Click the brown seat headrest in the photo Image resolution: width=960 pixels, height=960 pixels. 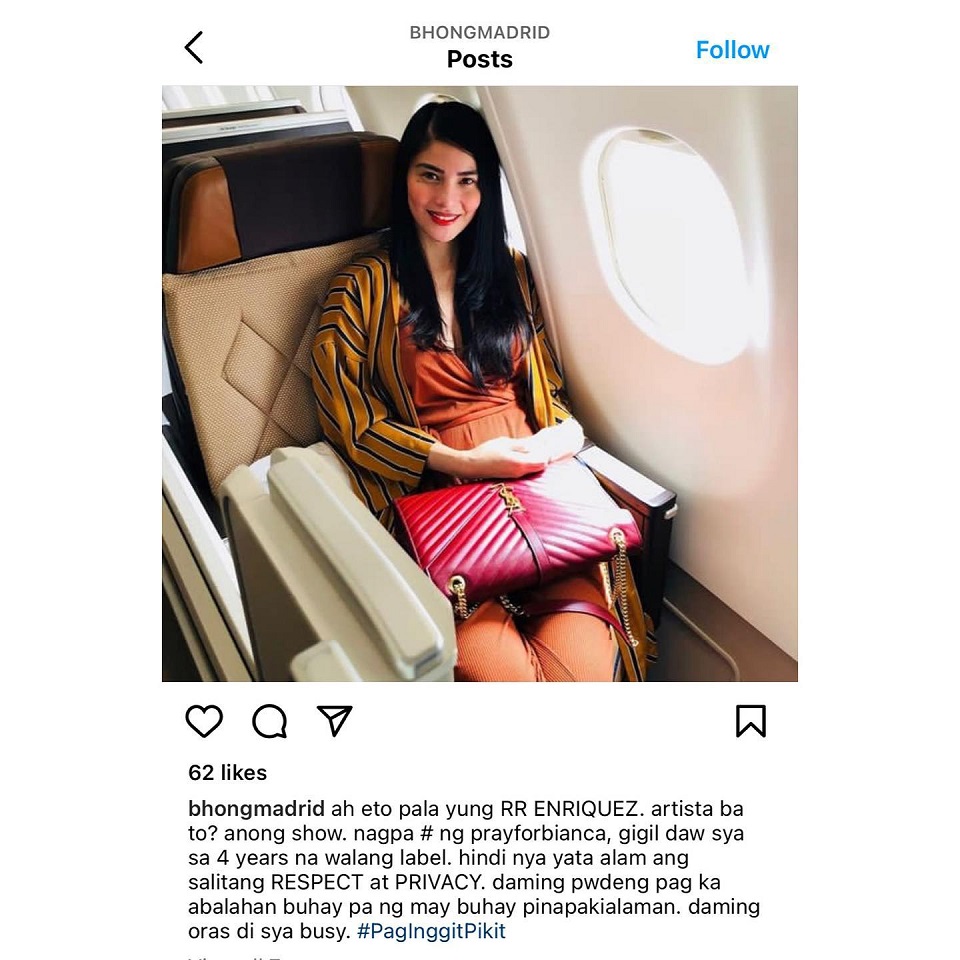click(x=279, y=202)
